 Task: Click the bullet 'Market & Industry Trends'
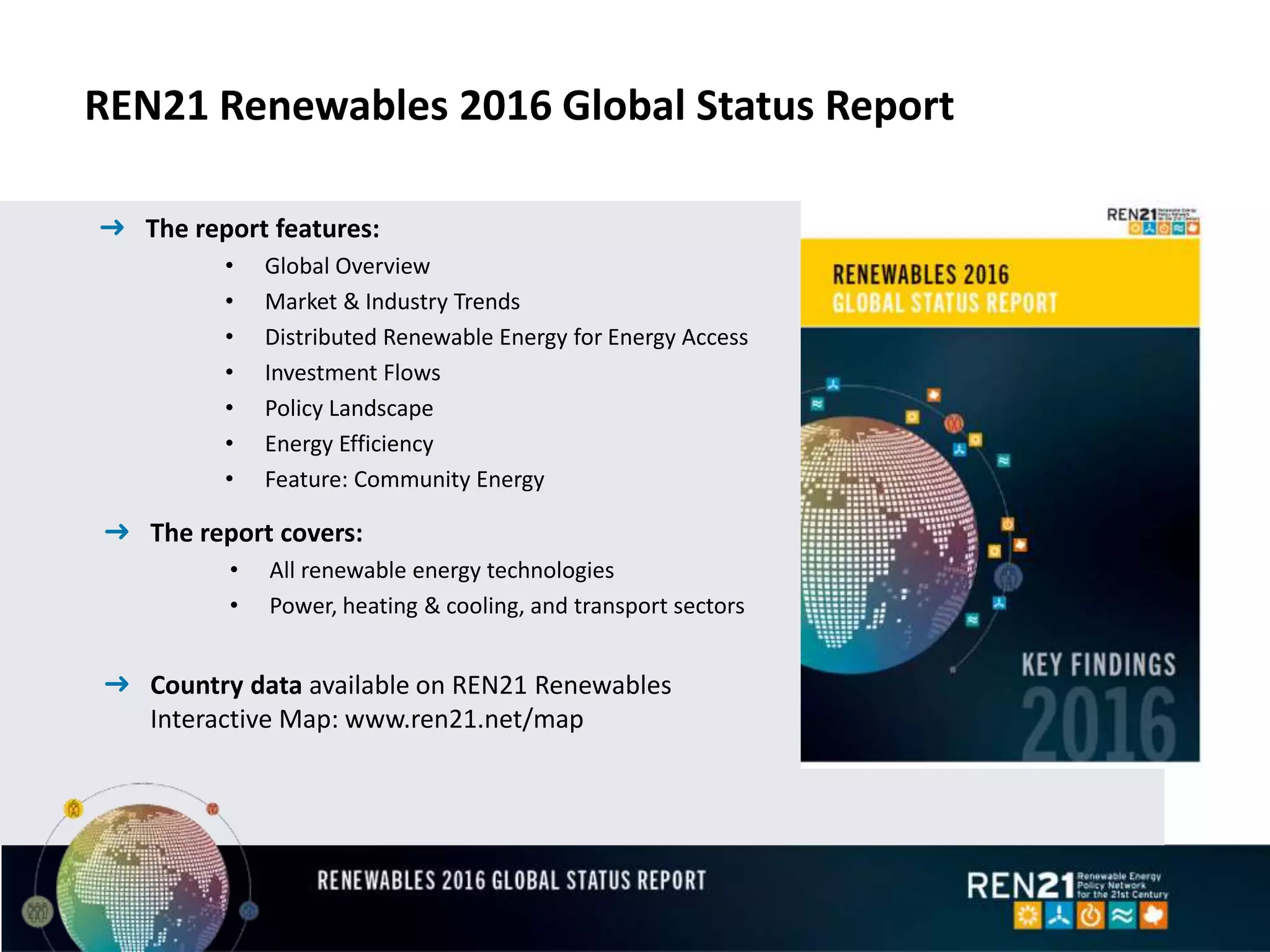393,302
